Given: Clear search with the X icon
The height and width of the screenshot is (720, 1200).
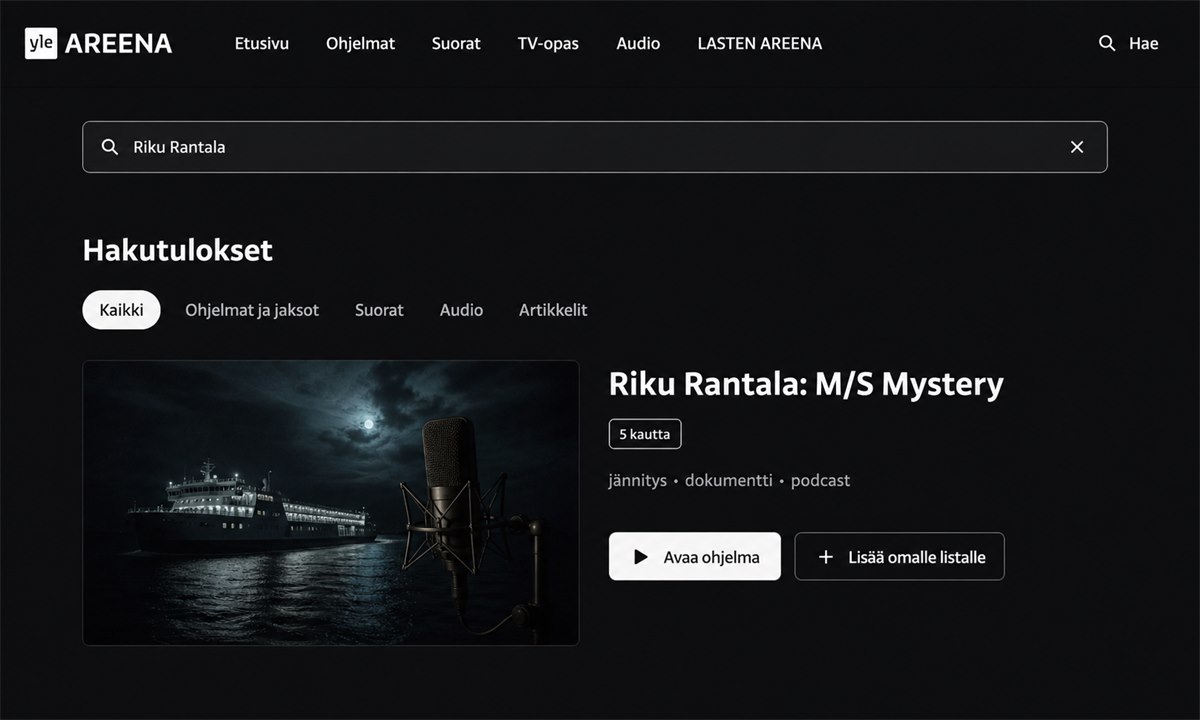Looking at the screenshot, I should pyautogui.click(x=1077, y=147).
